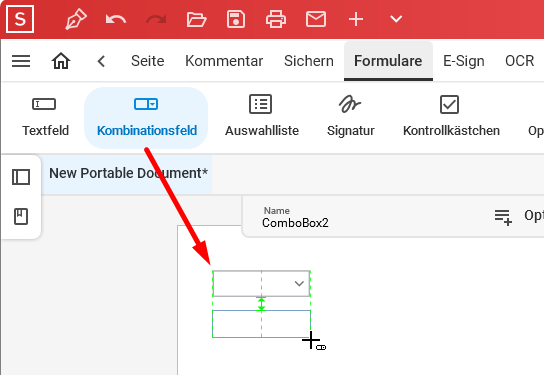Image resolution: width=544 pixels, height=375 pixels.
Task: Open the E-Sign tab
Action: click(x=464, y=61)
